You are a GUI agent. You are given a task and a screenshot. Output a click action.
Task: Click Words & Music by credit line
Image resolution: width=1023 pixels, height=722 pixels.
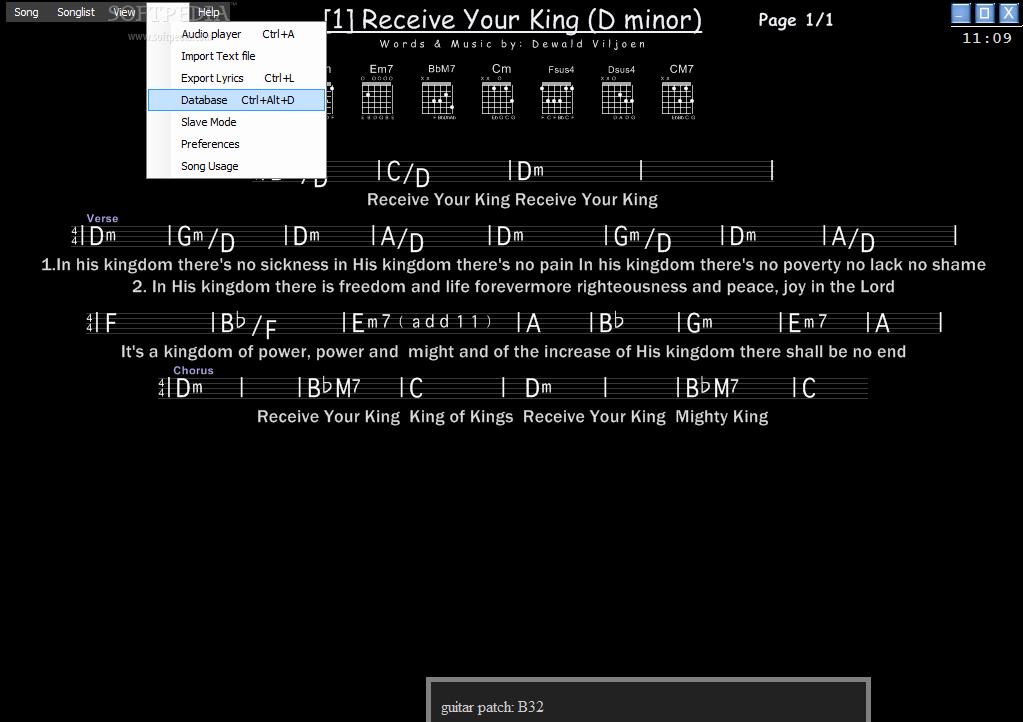point(513,44)
